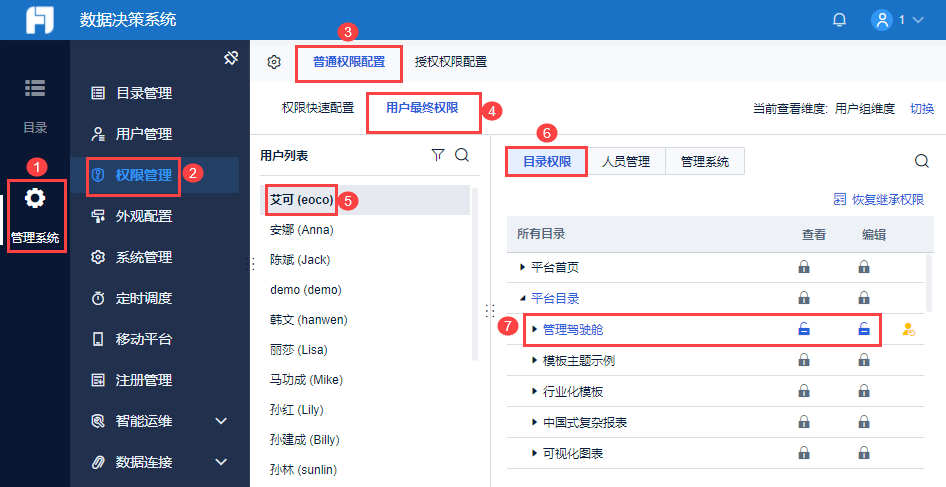
Task: Click the filter icon in user list
Action: 437,155
